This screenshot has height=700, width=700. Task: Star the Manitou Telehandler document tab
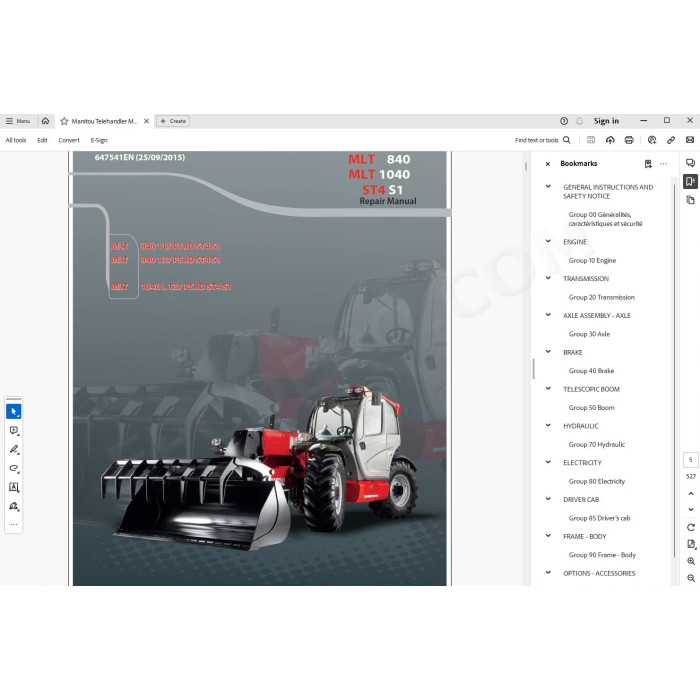(x=64, y=121)
